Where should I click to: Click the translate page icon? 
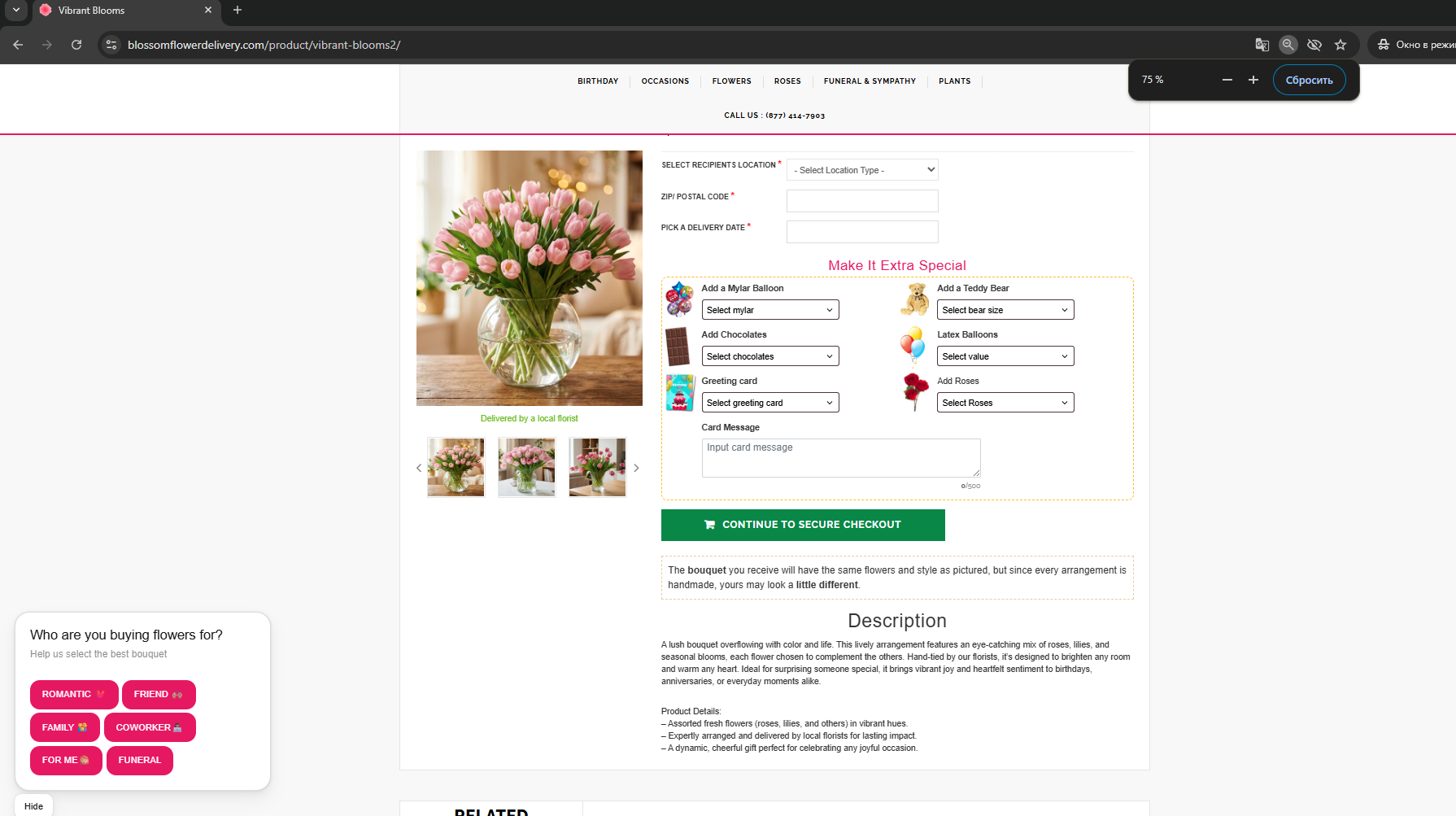click(x=1262, y=45)
